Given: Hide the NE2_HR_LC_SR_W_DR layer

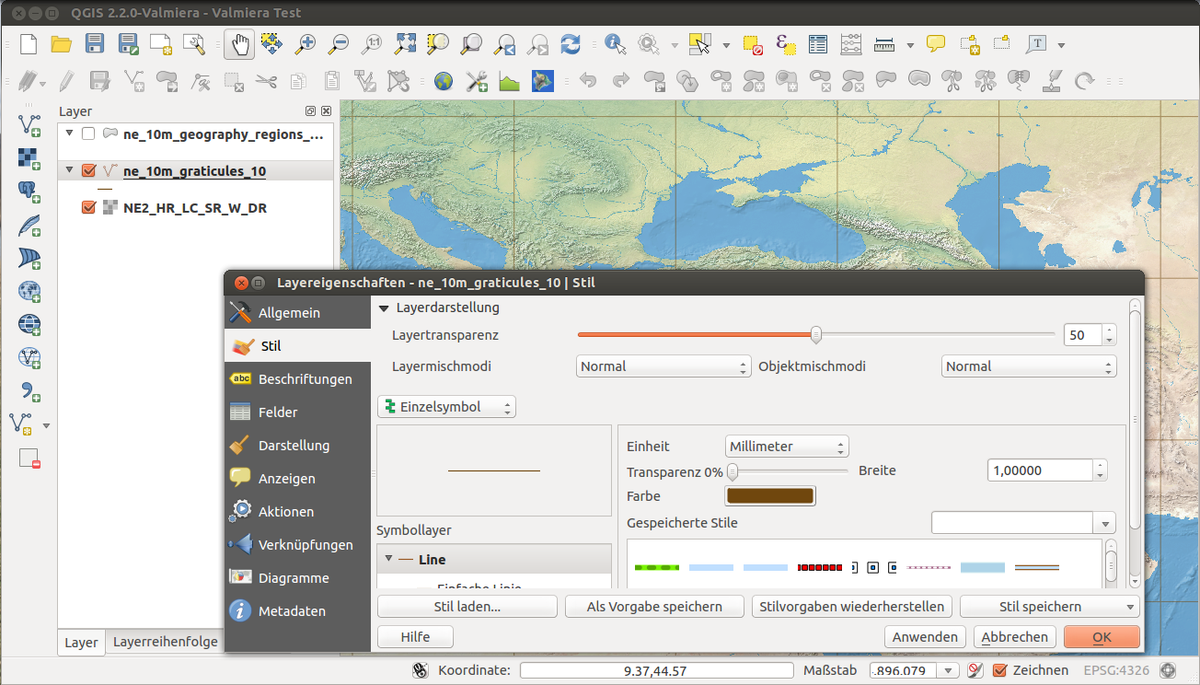Looking at the screenshot, I should tap(88, 207).
